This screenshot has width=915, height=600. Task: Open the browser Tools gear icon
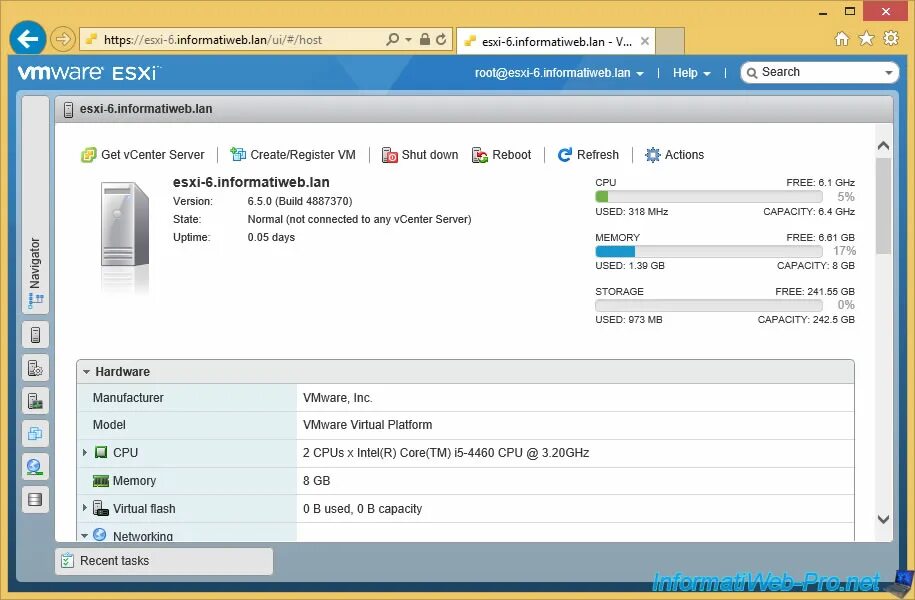click(x=891, y=39)
